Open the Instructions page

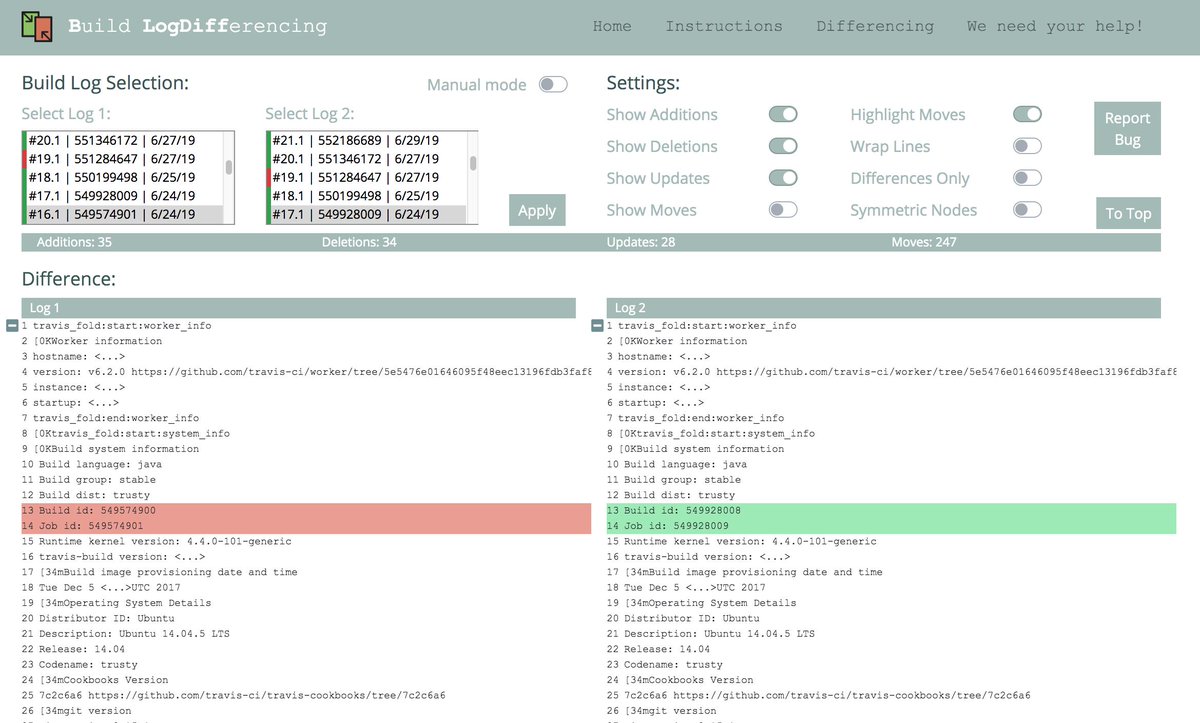click(724, 27)
